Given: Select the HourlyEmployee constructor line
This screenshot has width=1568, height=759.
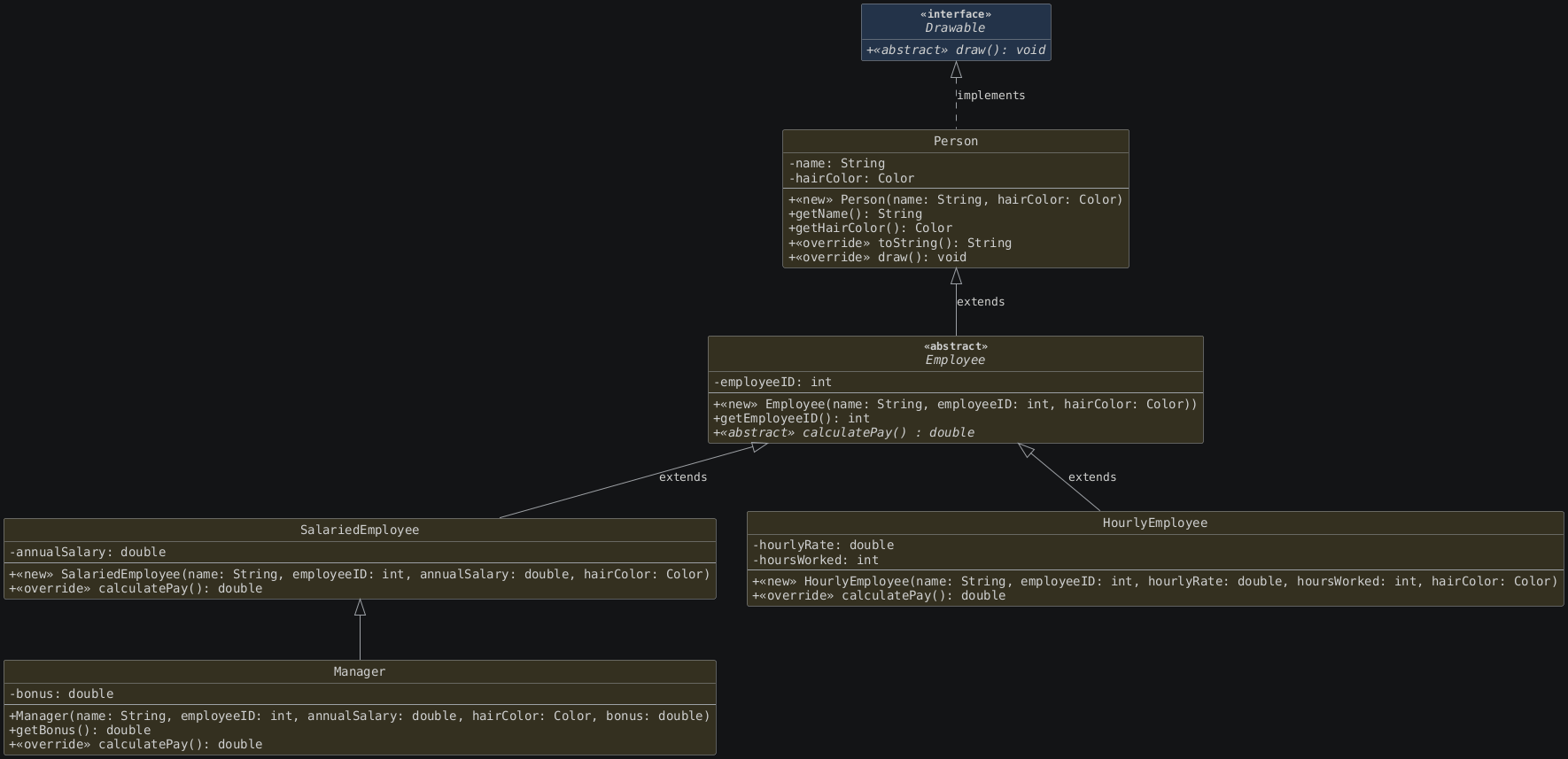Looking at the screenshot, I should (1155, 581).
